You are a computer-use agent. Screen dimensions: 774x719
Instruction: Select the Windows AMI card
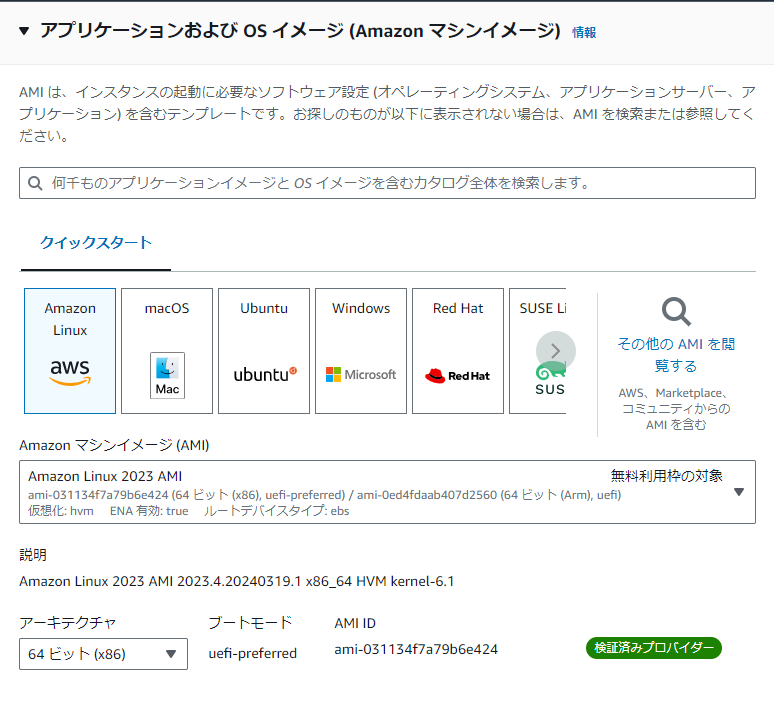tap(361, 351)
